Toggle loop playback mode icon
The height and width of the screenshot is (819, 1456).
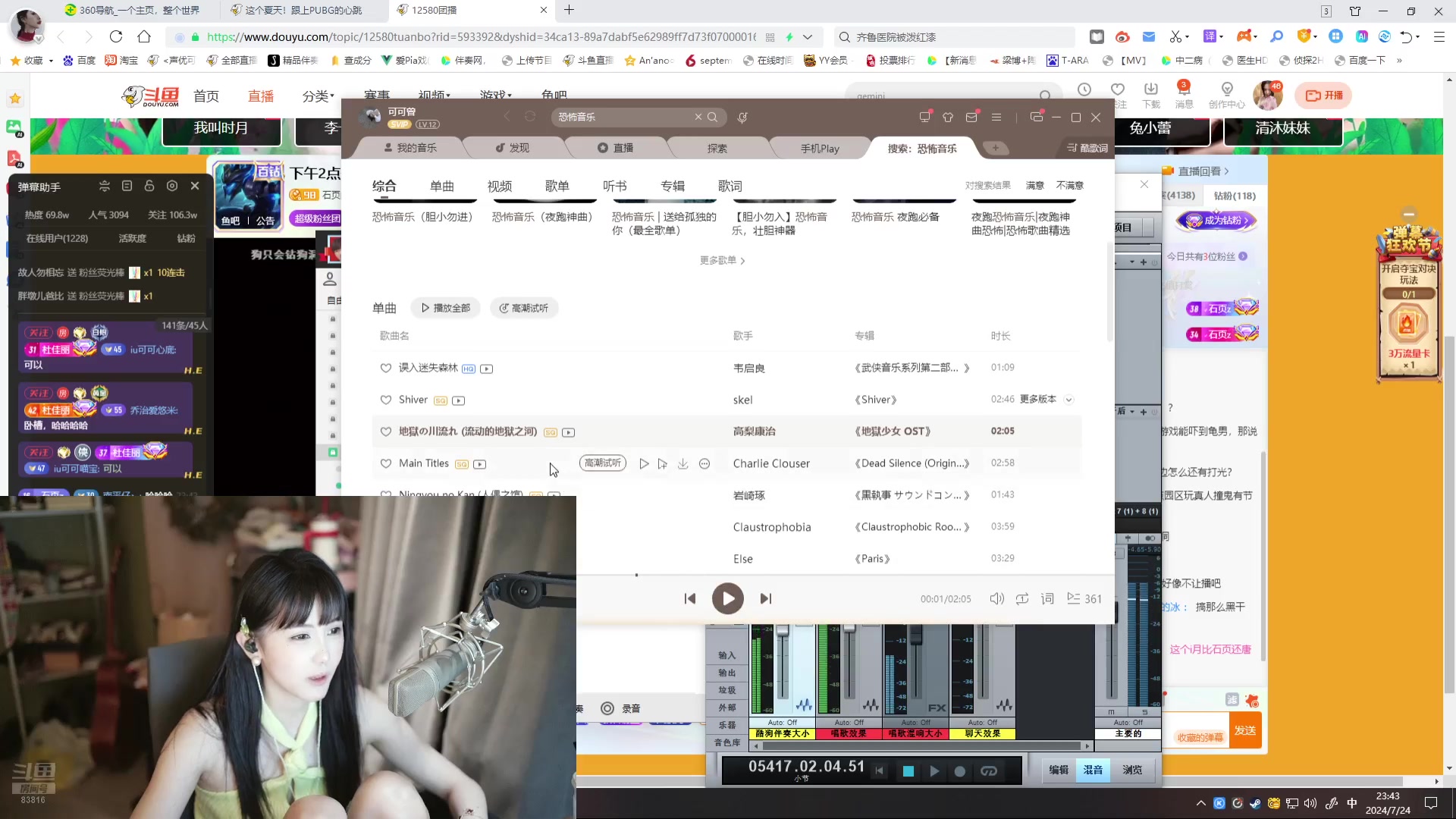click(x=1022, y=599)
